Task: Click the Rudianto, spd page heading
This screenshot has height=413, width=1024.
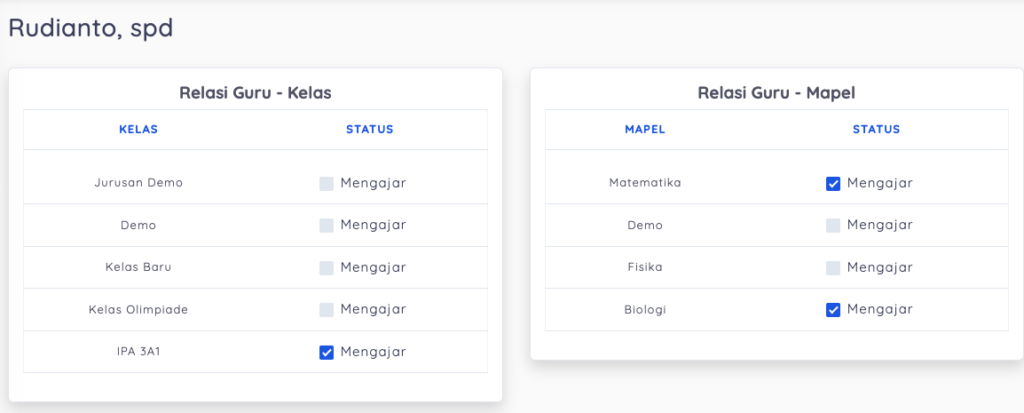Action: tap(91, 28)
